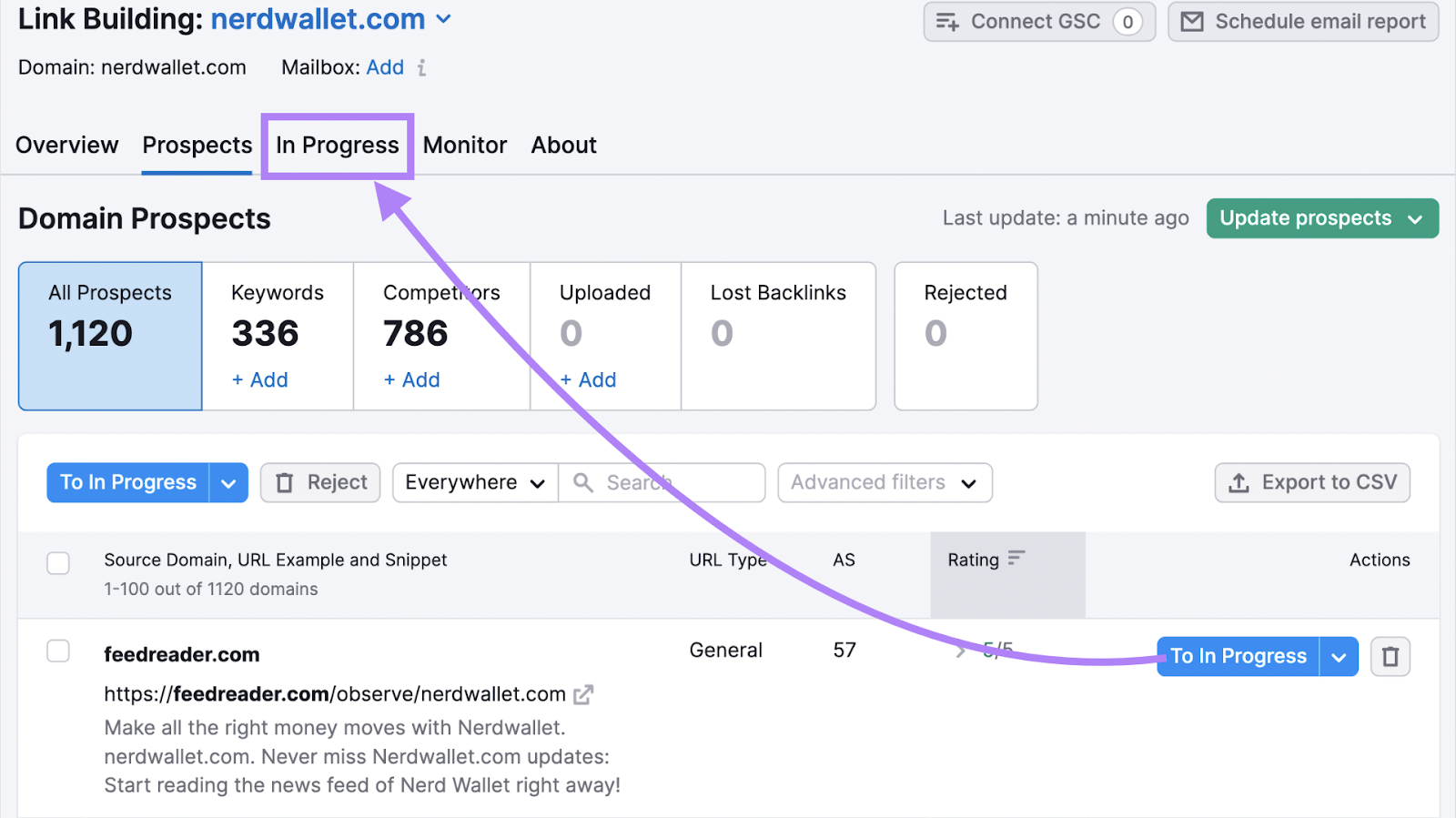Image resolution: width=1456 pixels, height=818 pixels.
Task: Click the Mailbox info icon
Action: [x=421, y=68]
